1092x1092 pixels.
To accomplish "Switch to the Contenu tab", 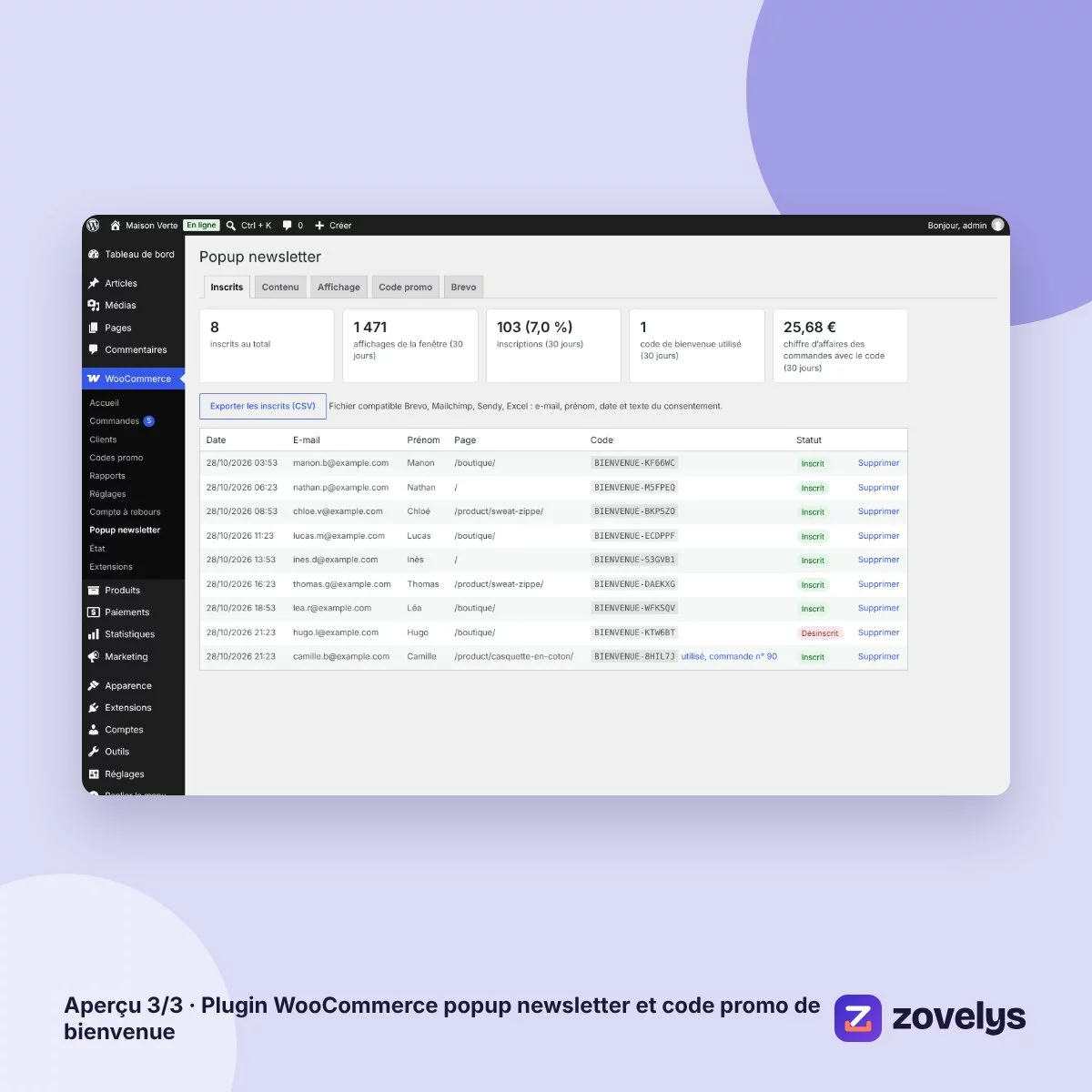I will 280,287.
